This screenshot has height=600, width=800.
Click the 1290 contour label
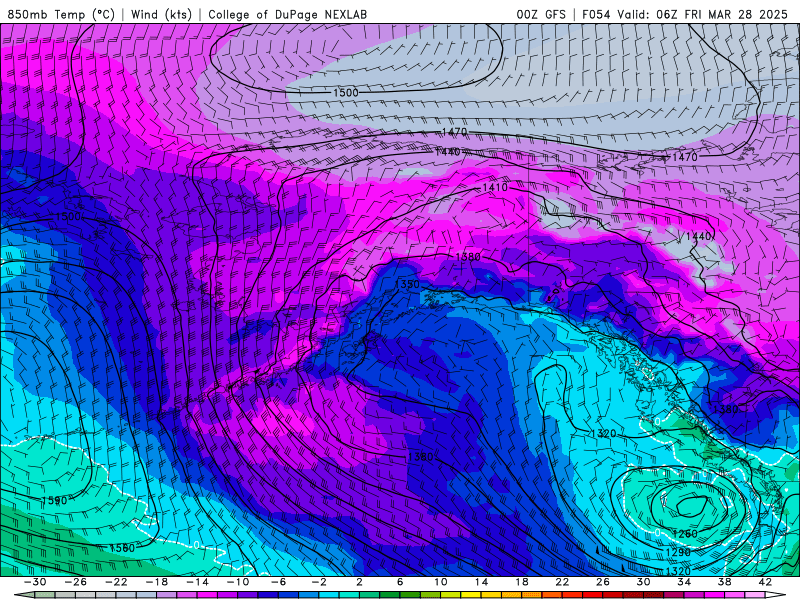point(678,553)
